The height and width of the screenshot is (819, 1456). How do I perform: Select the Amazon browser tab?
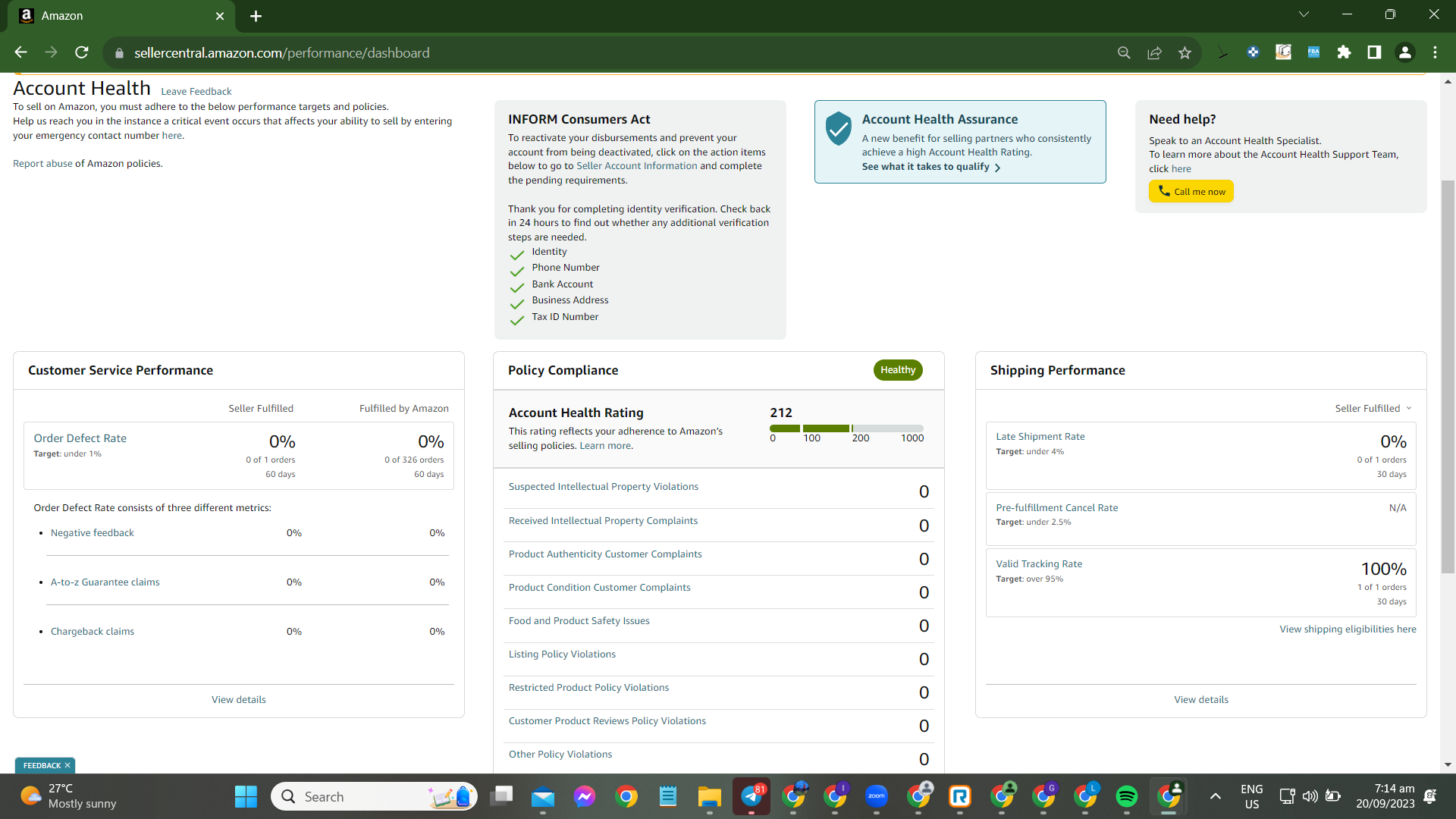tap(121, 16)
